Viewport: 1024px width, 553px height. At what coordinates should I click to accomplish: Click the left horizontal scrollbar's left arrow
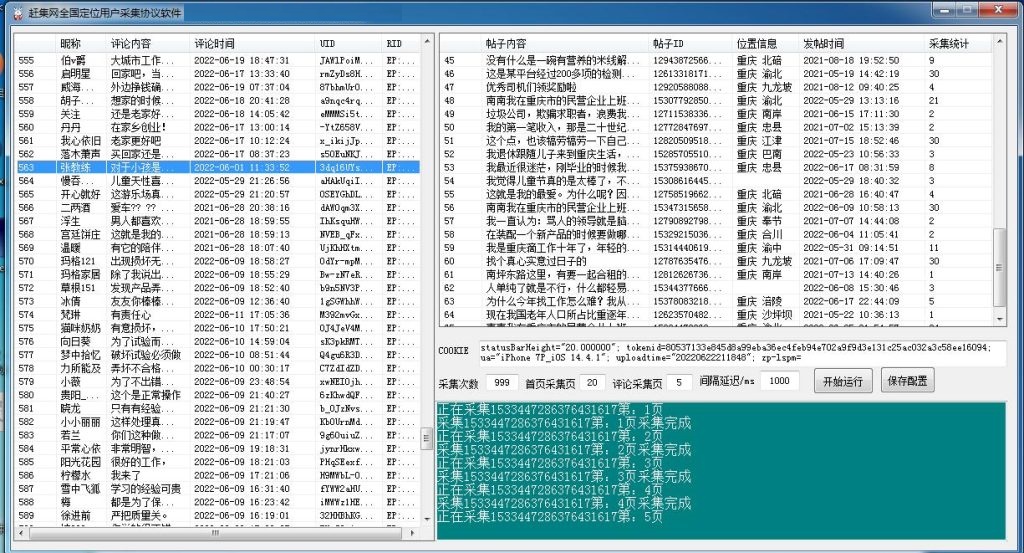(21, 534)
